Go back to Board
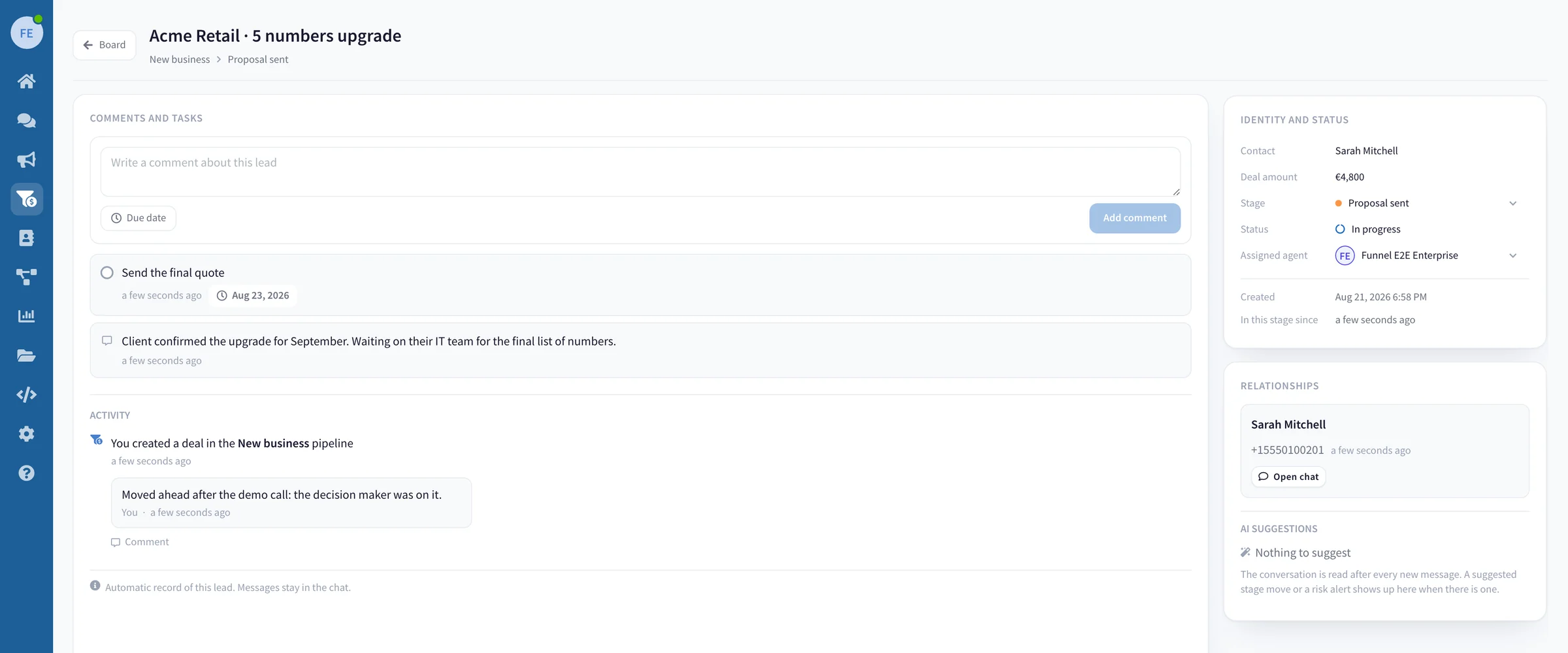The image size is (1568, 653). coord(105,45)
